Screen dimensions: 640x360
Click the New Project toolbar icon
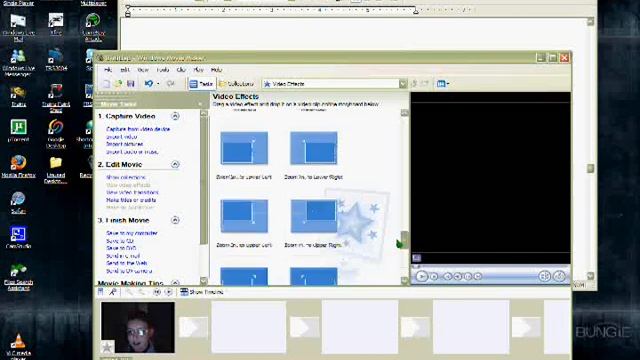pos(106,84)
